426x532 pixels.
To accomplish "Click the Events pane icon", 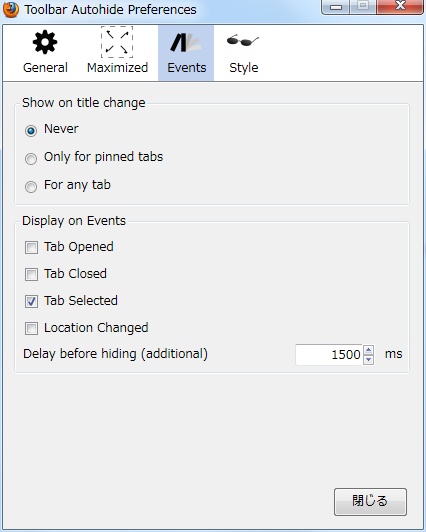I will click(x=186, y=42).
